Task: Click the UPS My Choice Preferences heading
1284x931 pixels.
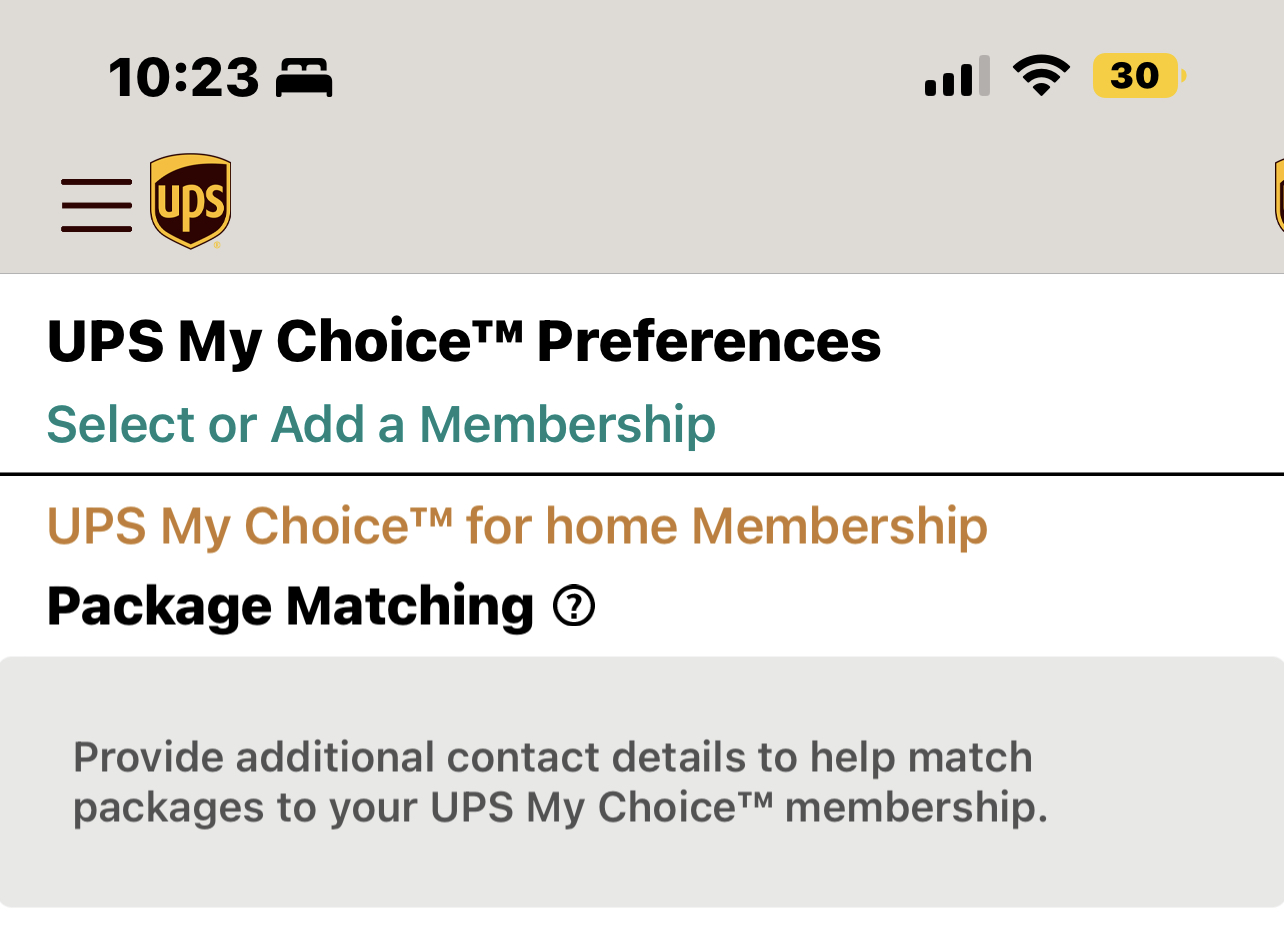Action: [464, 342]
